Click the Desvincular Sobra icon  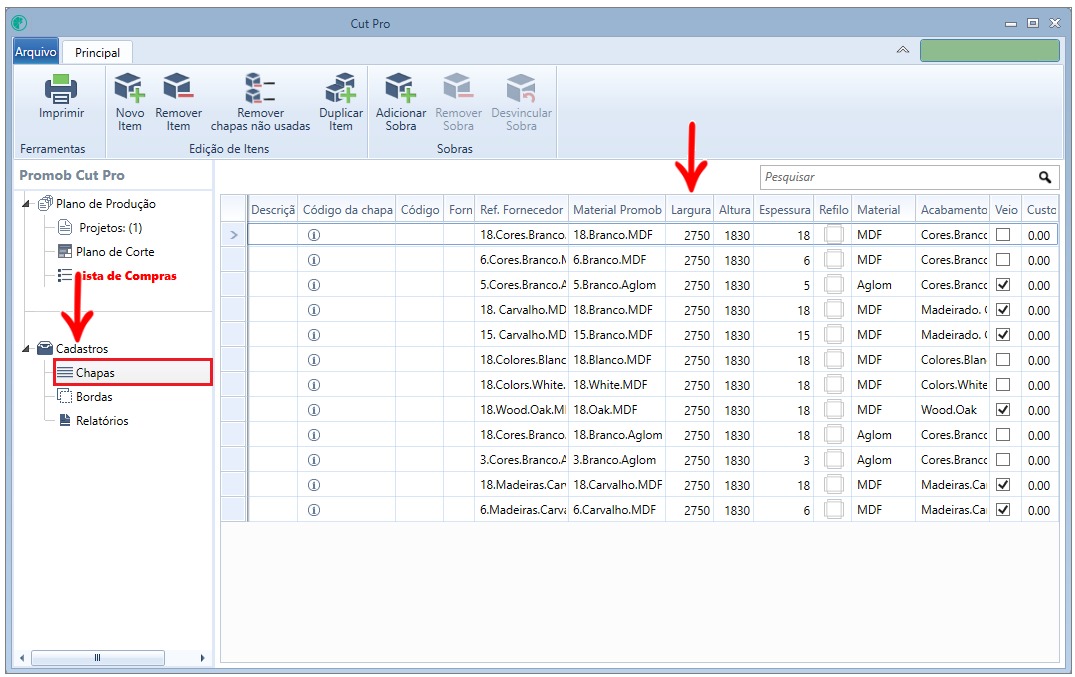coord(521,88)
